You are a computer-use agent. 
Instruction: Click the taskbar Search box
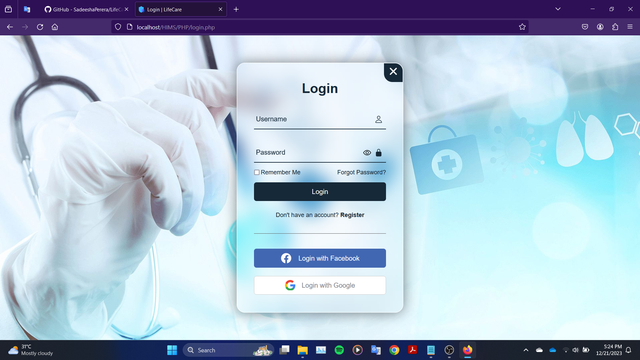pos(228,350)
